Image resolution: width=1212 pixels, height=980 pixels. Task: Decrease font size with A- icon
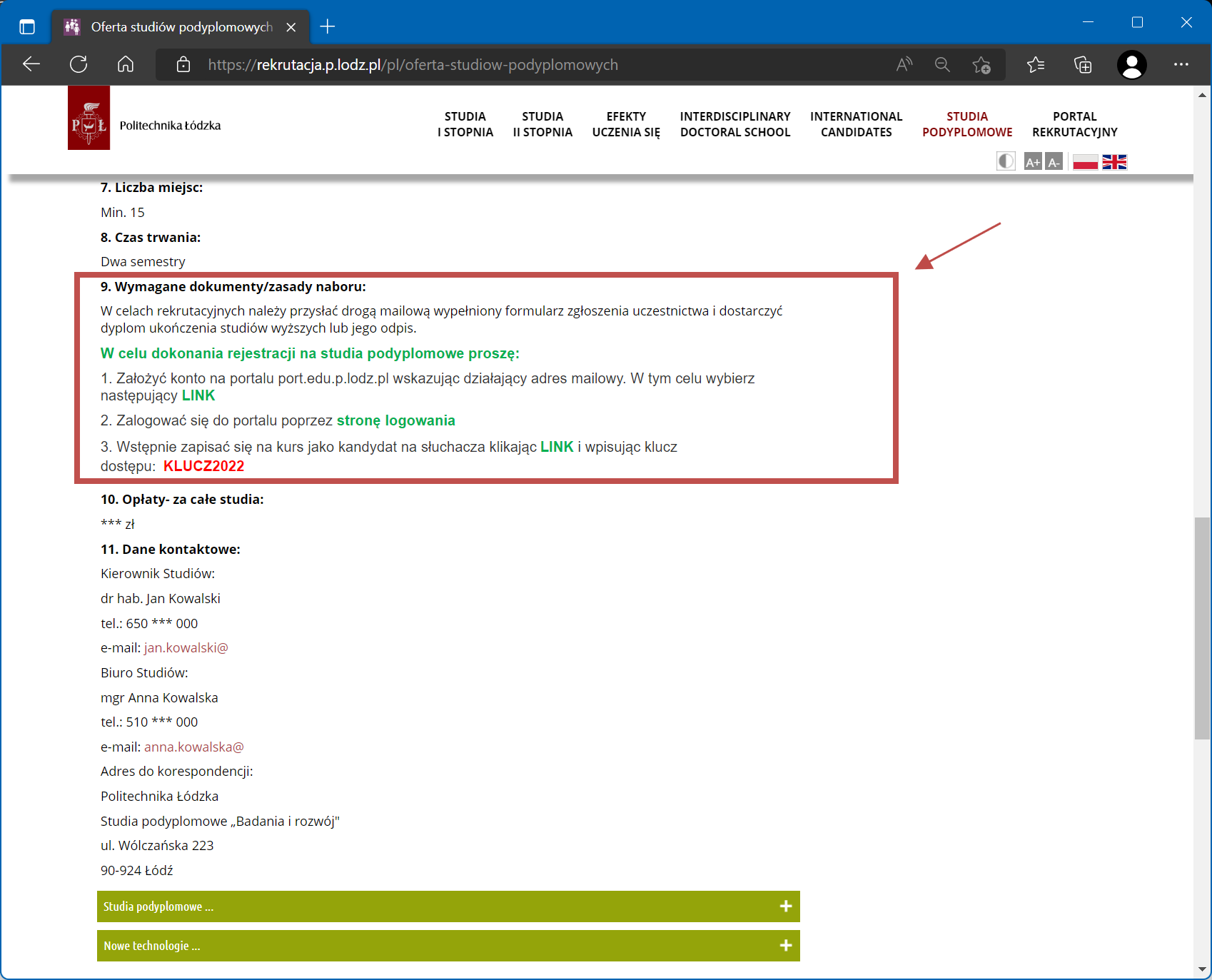pyautogui.click(x=1054, y=162)
